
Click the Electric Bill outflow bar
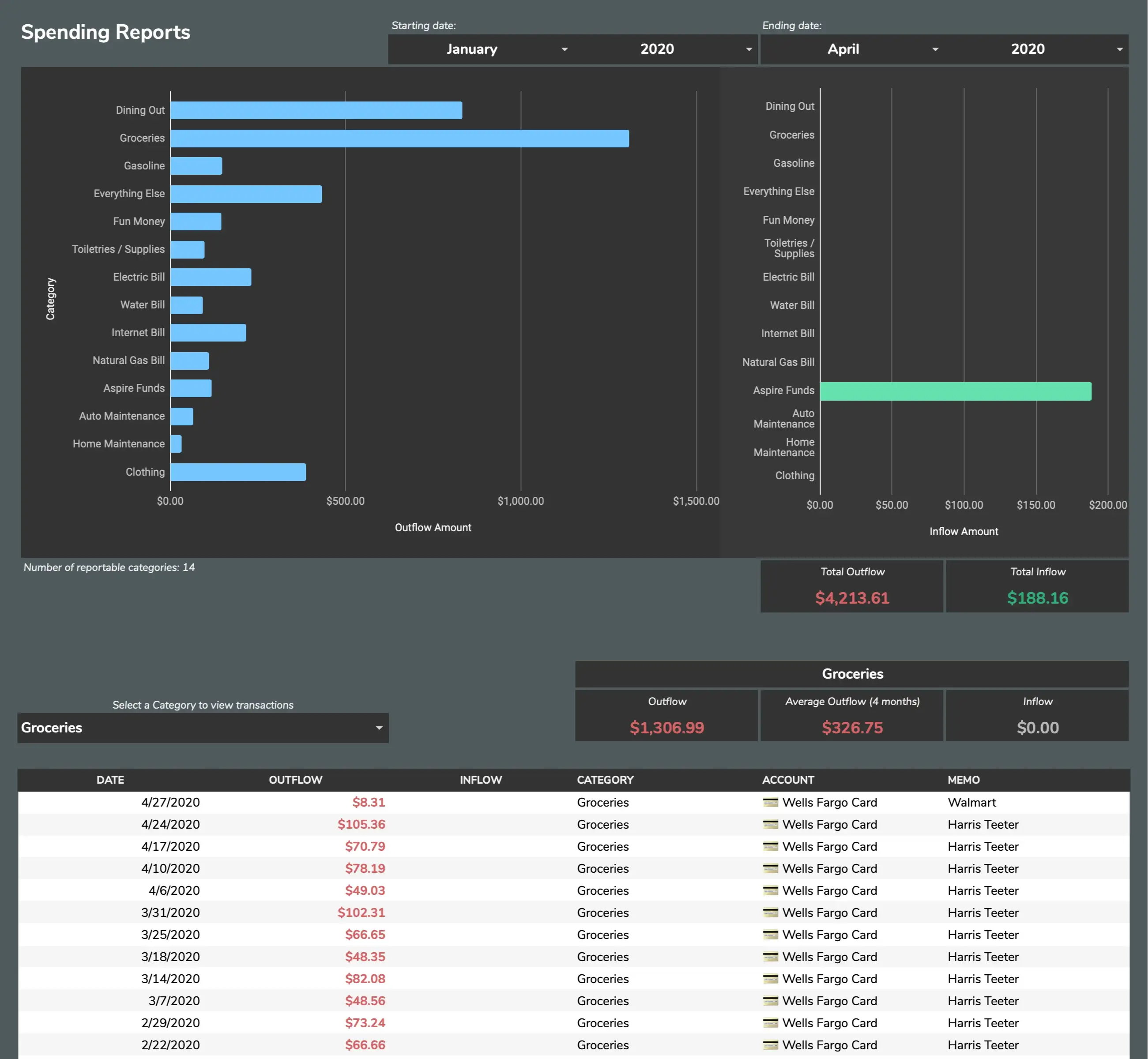click(x=211, y=278)
